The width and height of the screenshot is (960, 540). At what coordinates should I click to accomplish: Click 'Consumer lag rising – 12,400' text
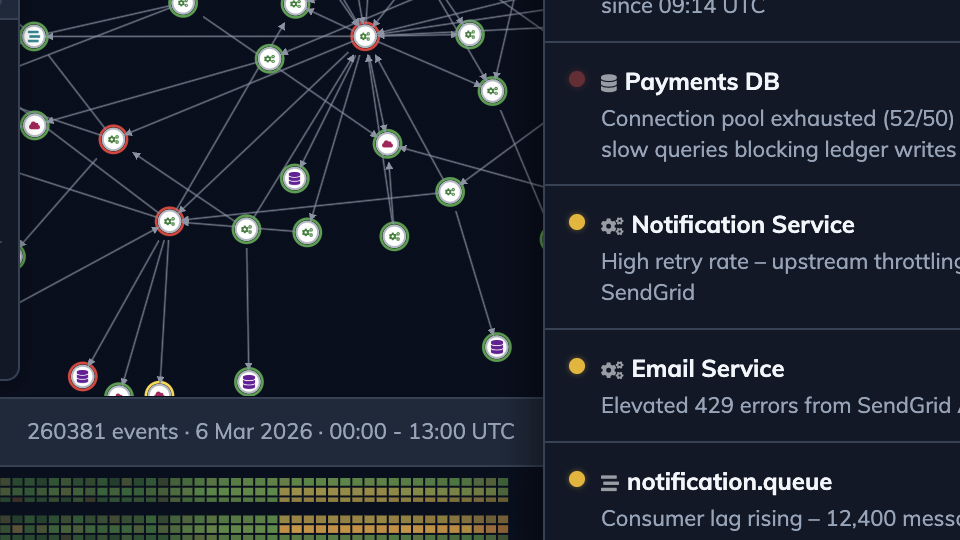[748, 519]
